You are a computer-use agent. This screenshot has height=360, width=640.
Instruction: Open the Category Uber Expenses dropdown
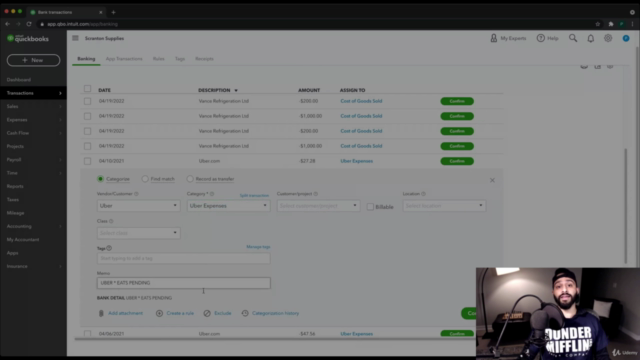click(x=229, y=206)
